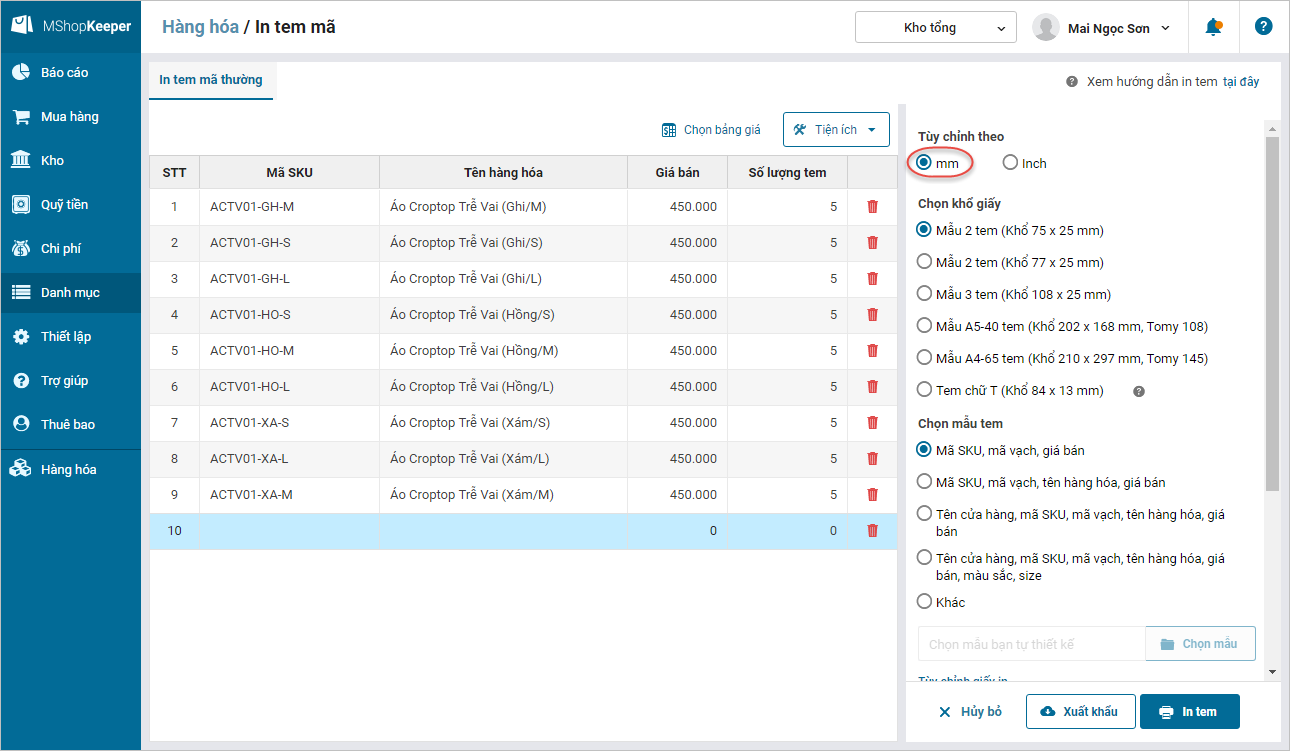1290x751 pixels.
Task: Select the Khác label template option
Action: [x=925, y=602]
